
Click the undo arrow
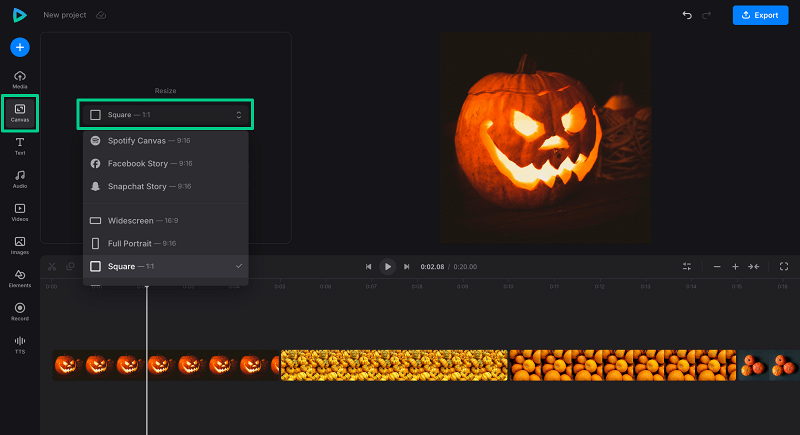686,15
